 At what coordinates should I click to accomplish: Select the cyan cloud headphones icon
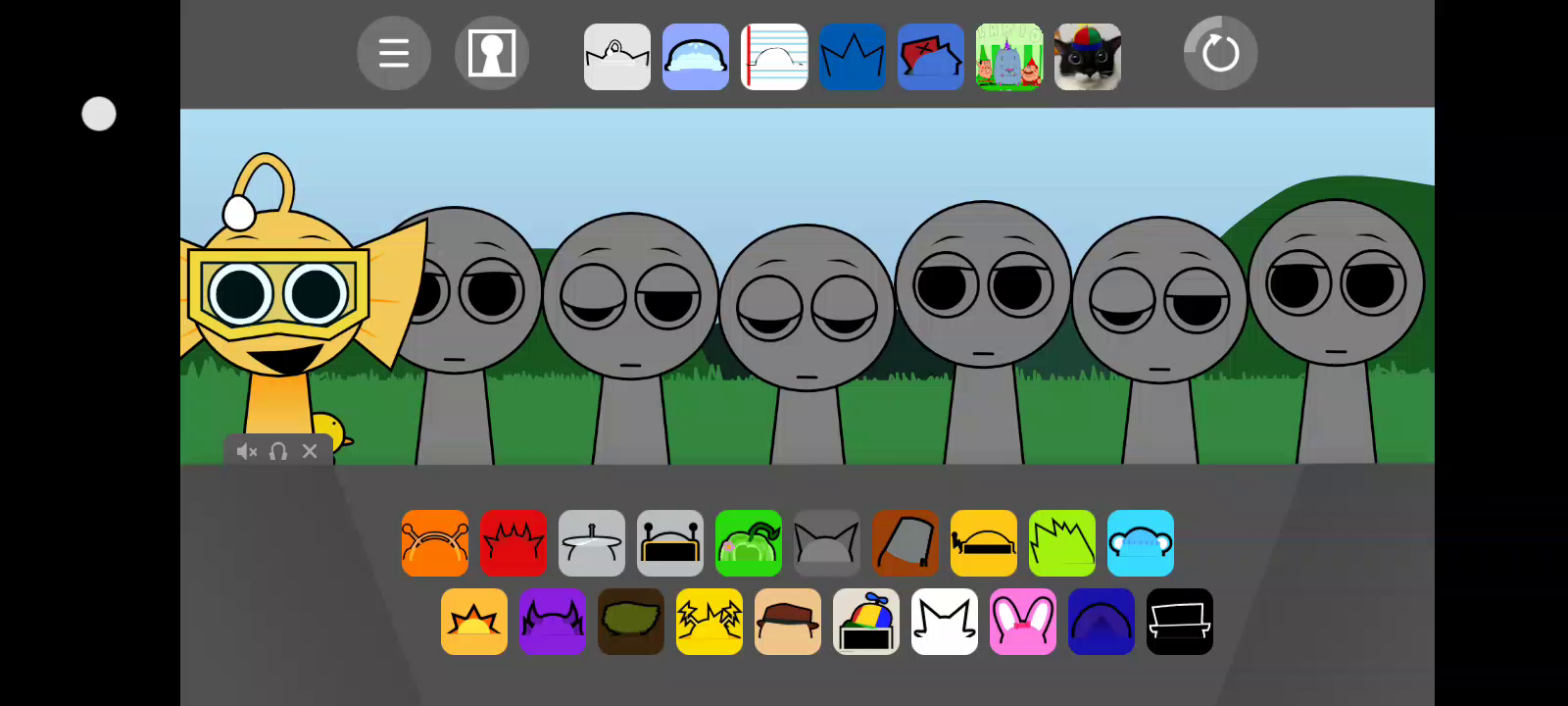[x=1141, y=543]
